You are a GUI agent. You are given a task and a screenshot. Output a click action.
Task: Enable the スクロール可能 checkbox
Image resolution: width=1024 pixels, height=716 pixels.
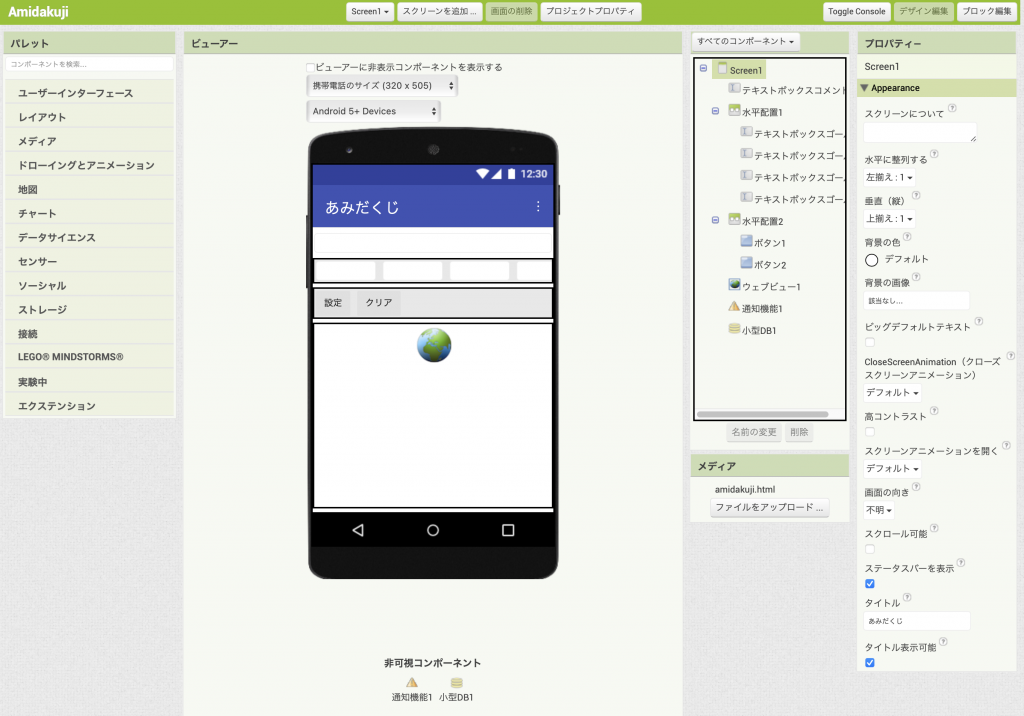click(x=870, y=548)
